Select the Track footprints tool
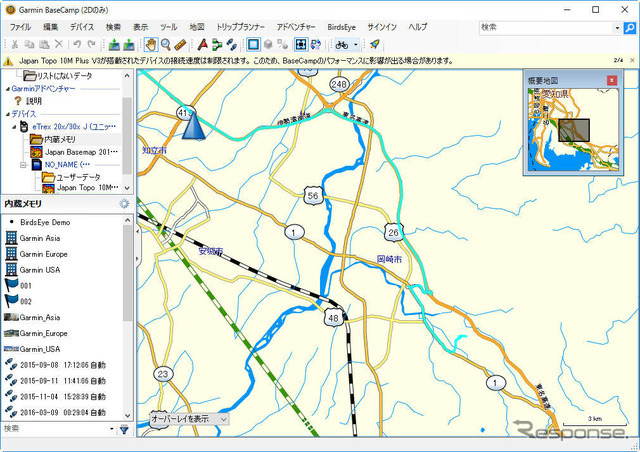The width and height of the screenshot is (640, 452). tap(232, 44)
